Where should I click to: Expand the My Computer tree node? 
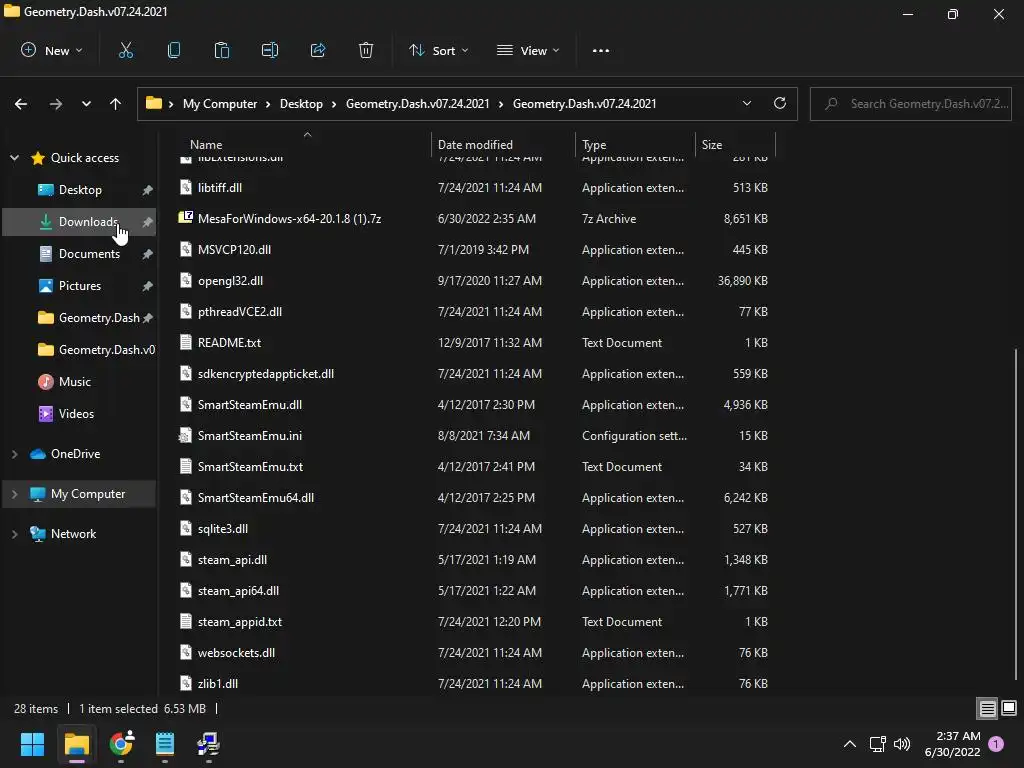pyautogui.click(x=14, y=494)
